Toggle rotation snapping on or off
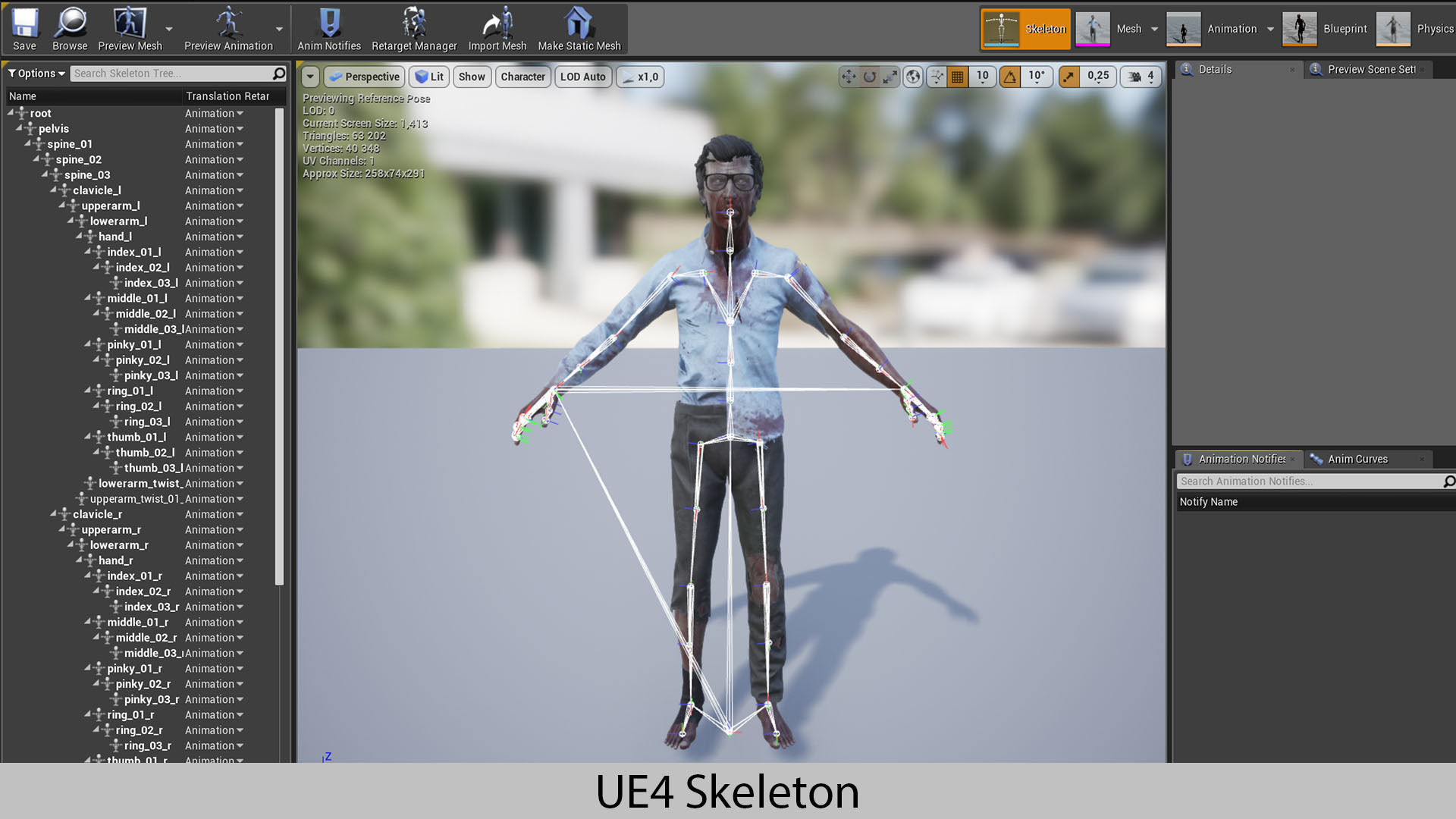 coord(1010,77)
